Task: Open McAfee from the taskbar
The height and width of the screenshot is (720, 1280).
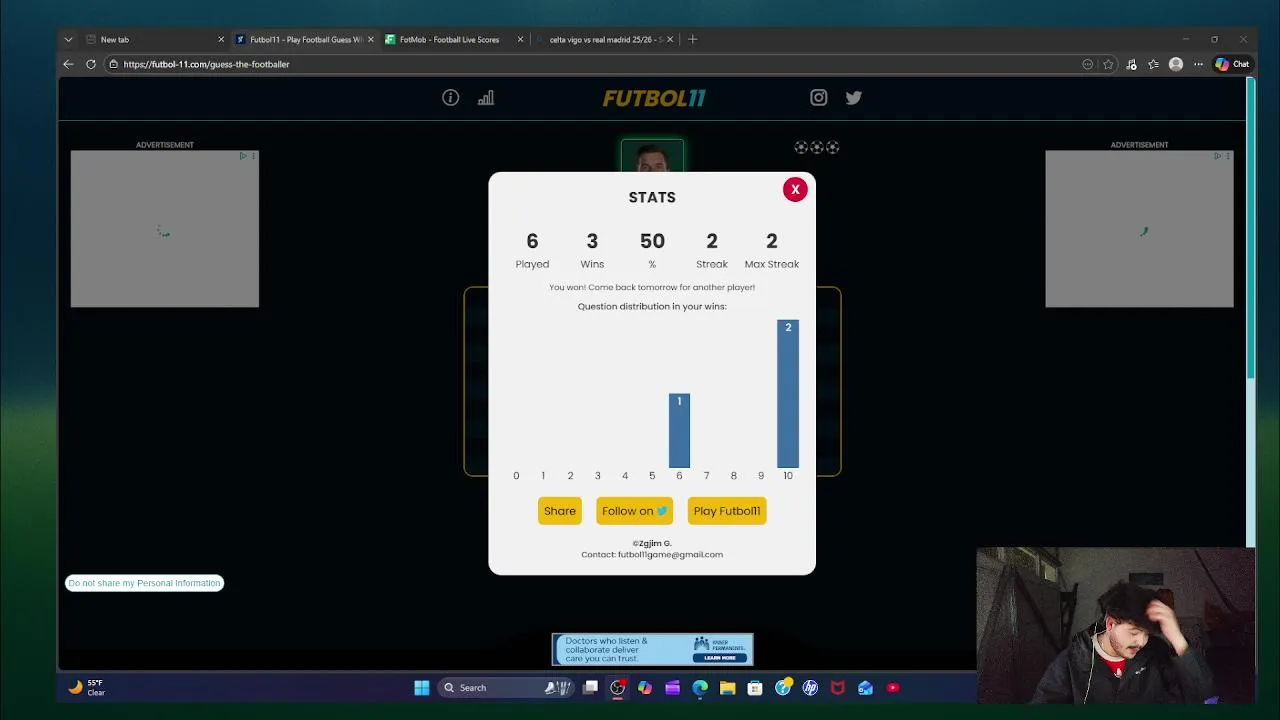Action: pos(838,688)
